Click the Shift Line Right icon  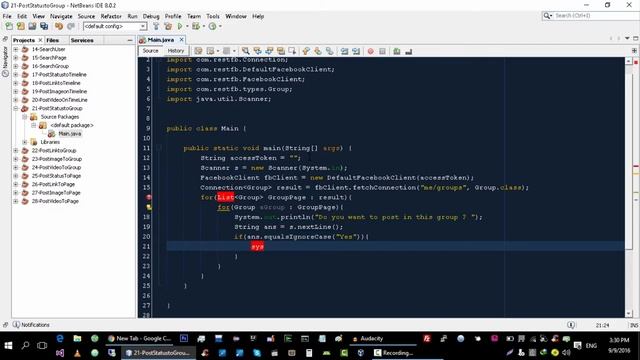pyautogui.click(x=356, y=51)
